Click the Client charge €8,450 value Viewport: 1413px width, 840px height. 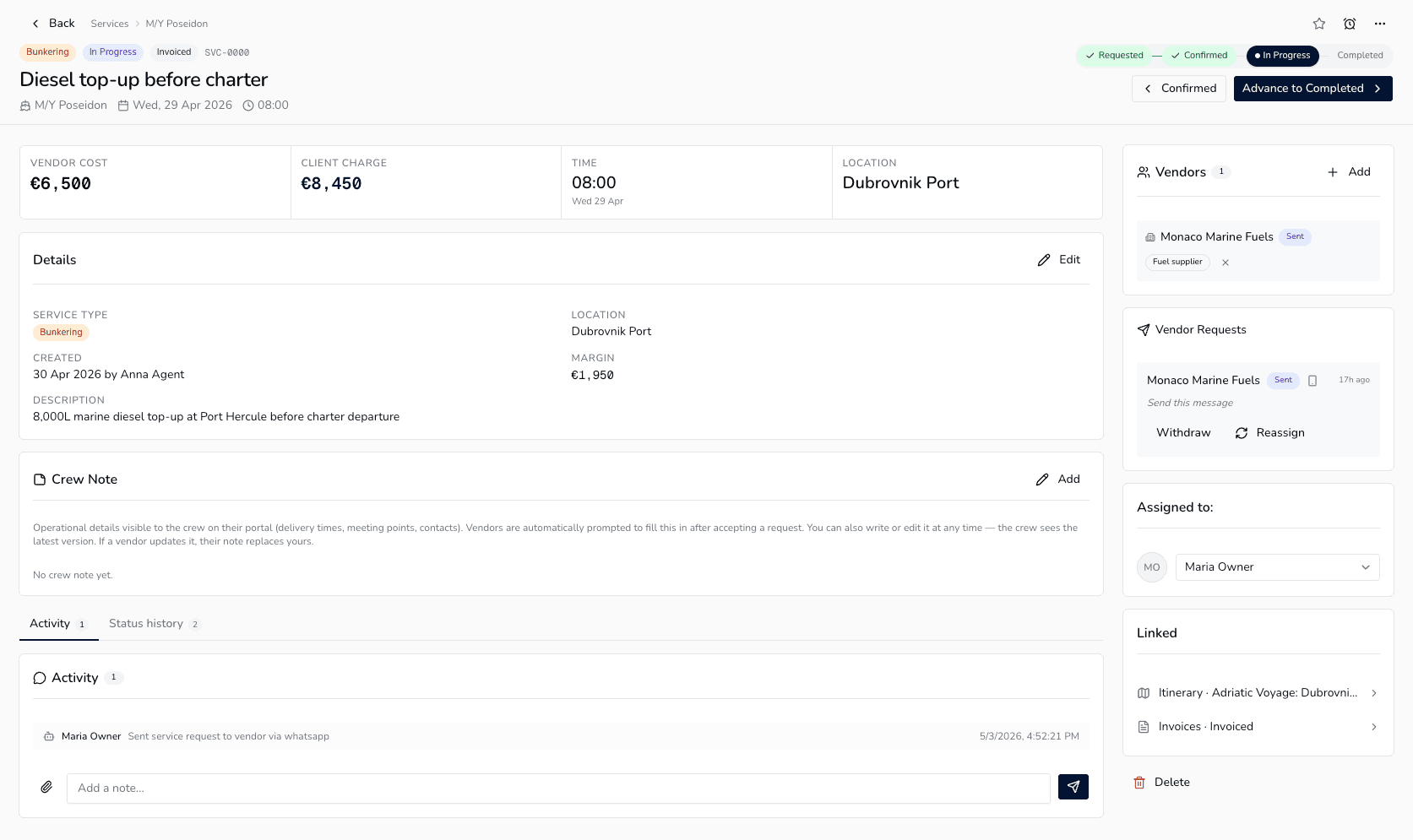pyautogui.click(x=331, y=184)
